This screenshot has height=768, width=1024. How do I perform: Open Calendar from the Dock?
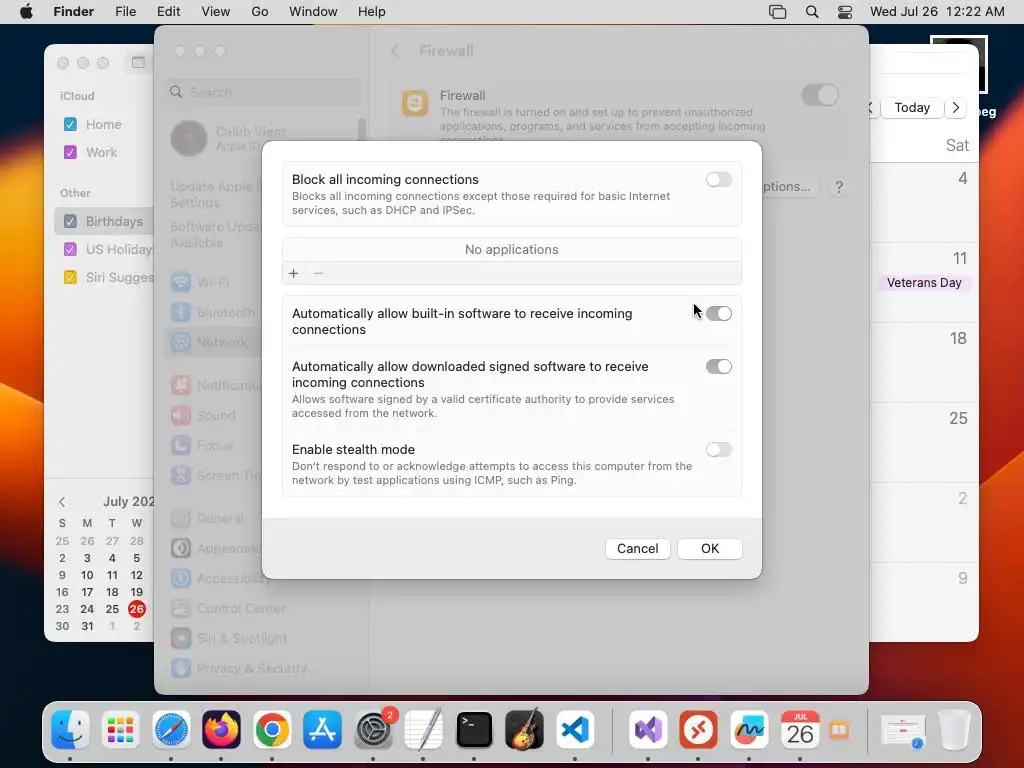pyautogui.click(x=799, y=729)
